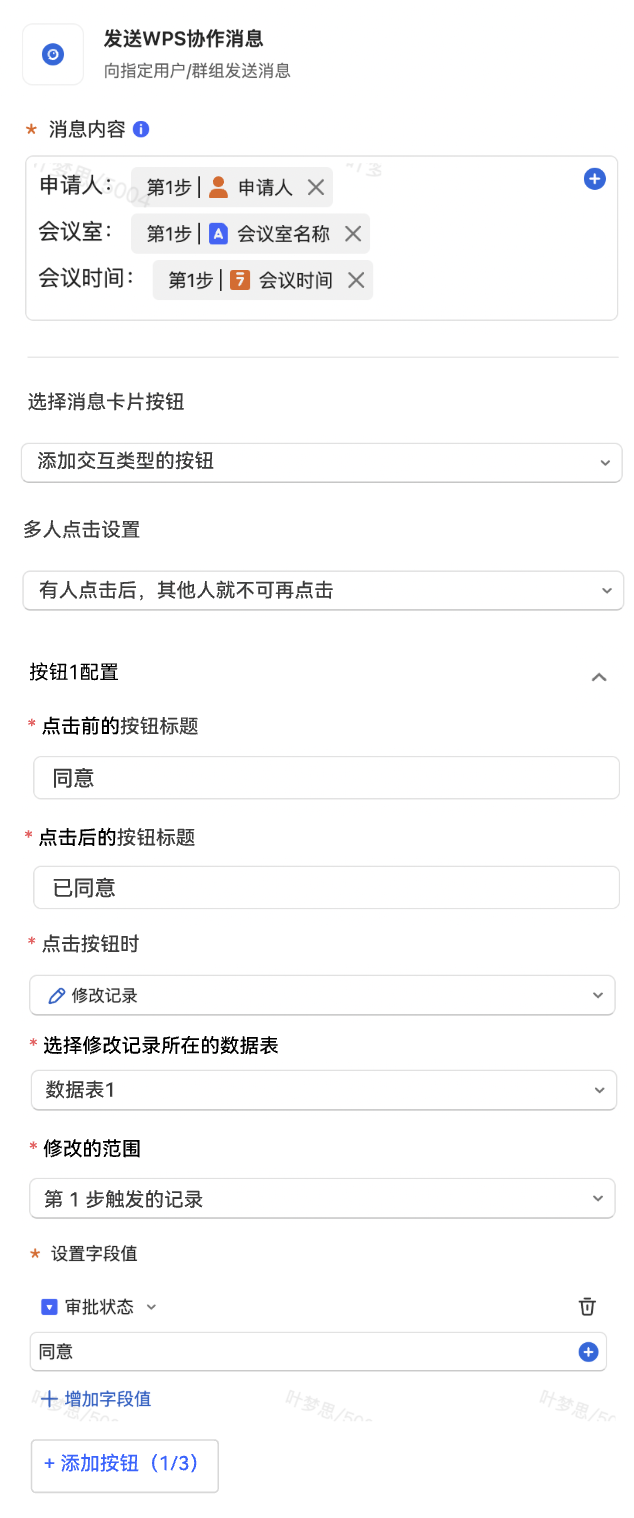Click the 增加字段值 link
Screen dimensions: 634x1518
(x=96, y=1399)
